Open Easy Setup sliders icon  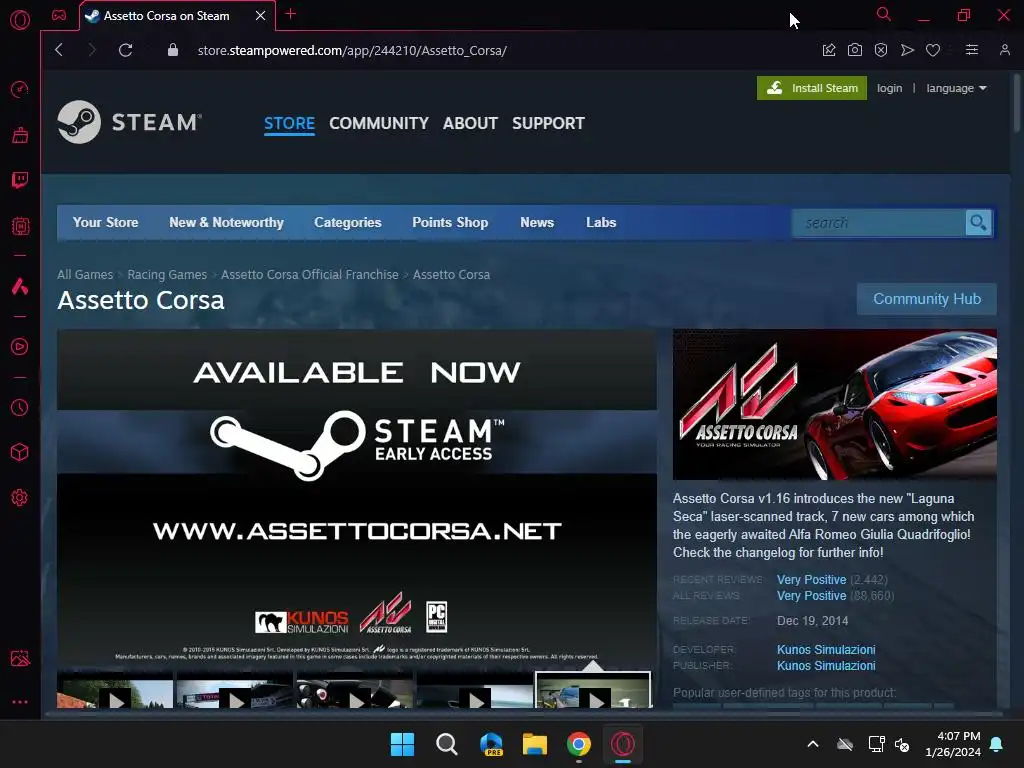point(972,50)
